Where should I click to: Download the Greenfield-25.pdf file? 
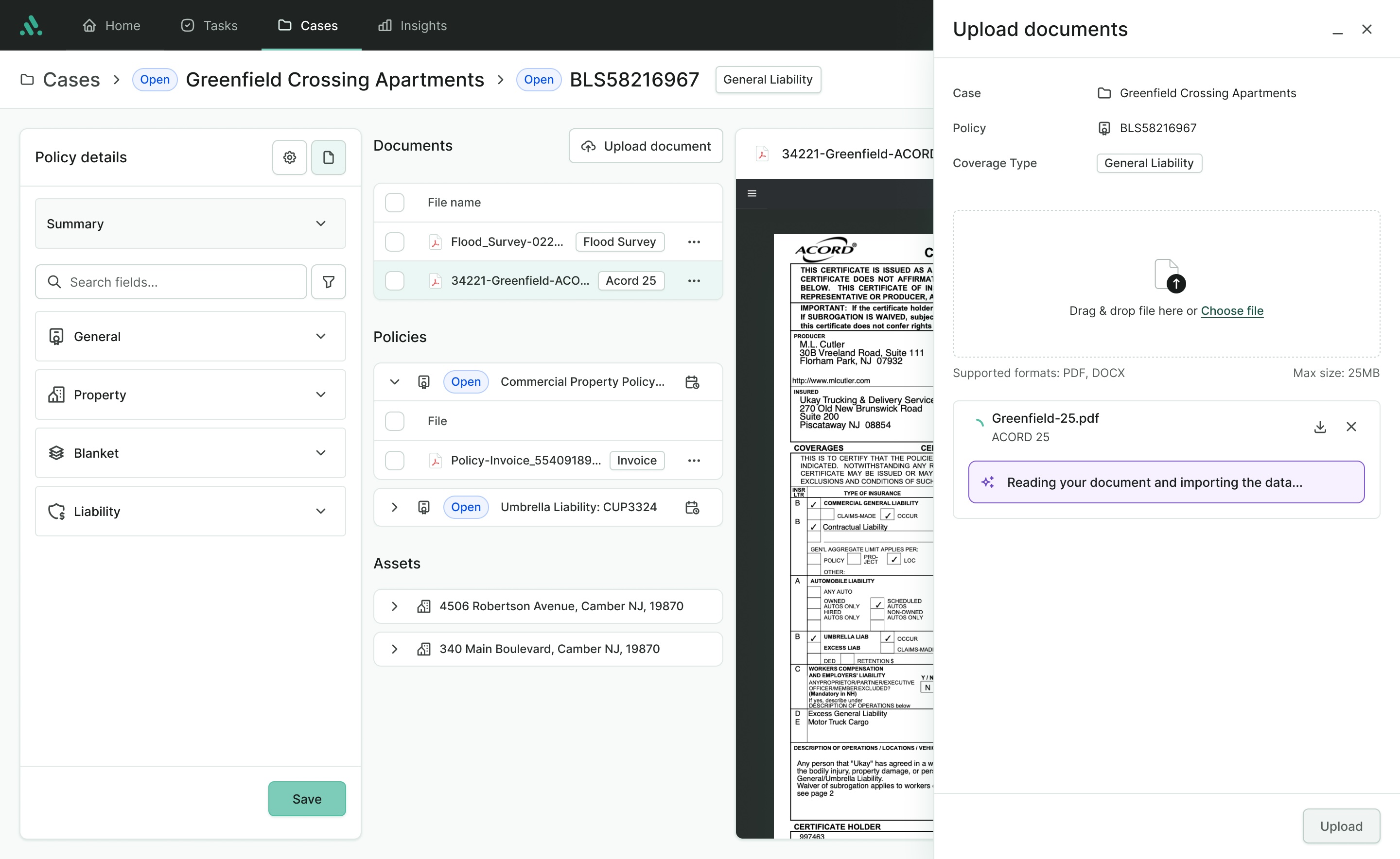pyautogui.click(x=1320, y=427)
